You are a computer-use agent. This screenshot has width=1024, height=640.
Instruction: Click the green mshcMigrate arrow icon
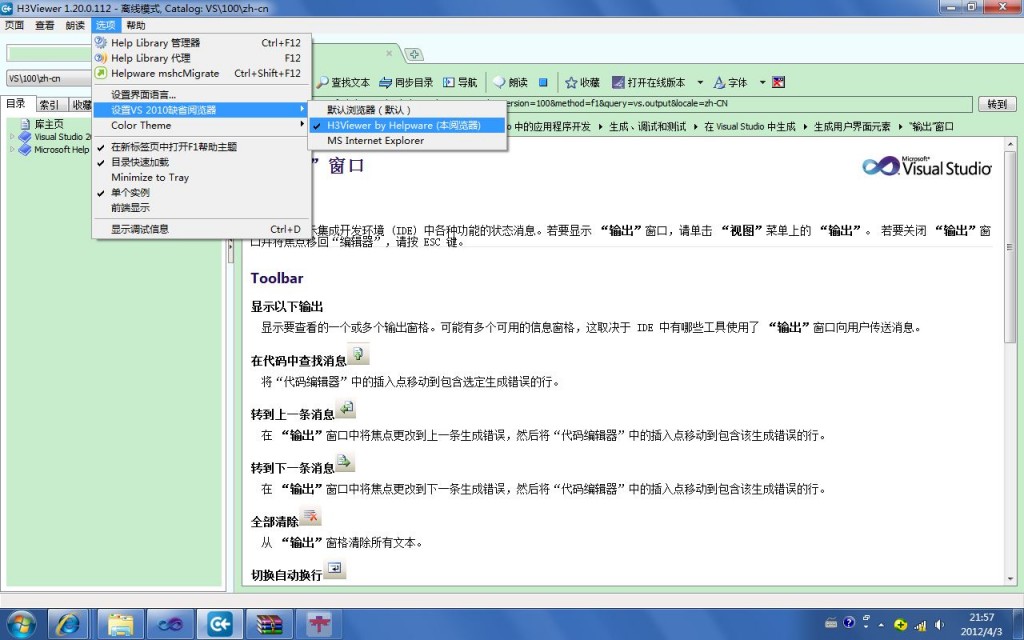pos(101,73)
